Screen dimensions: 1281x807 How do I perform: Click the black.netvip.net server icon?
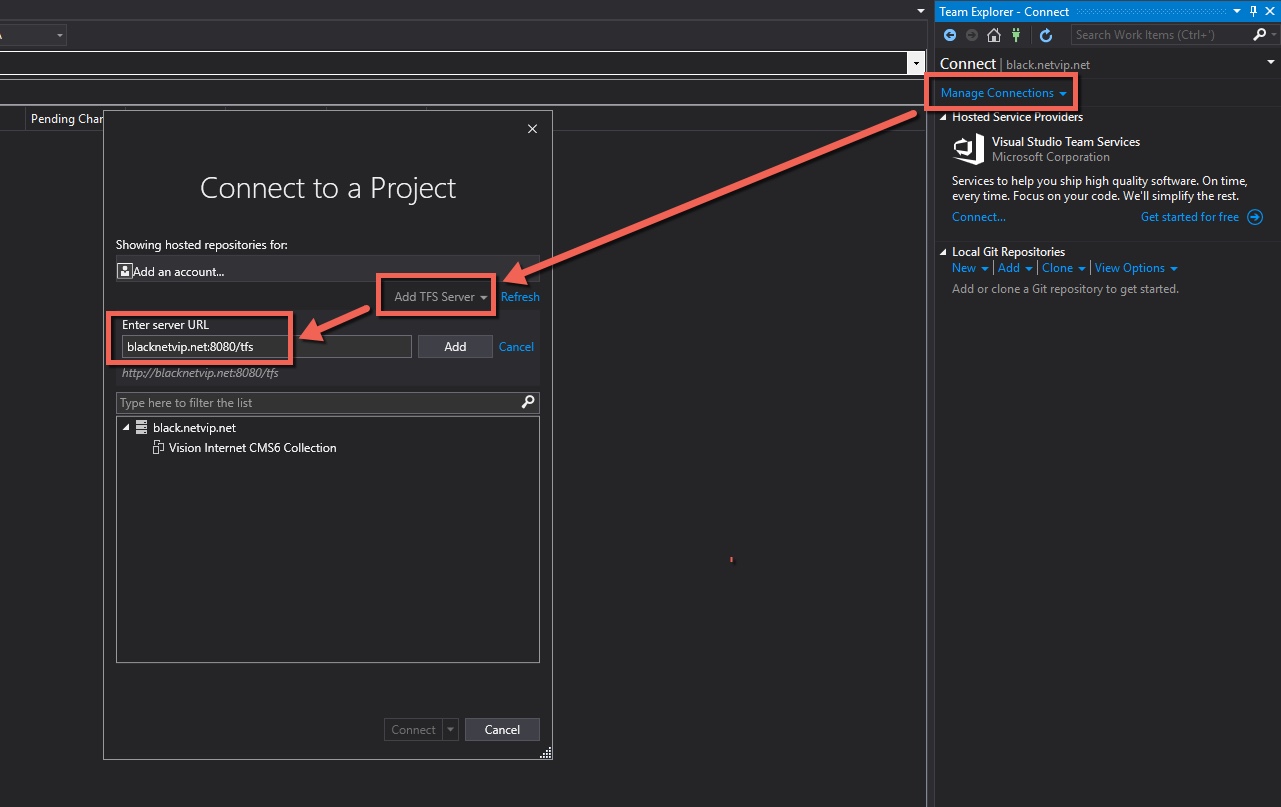click(141, 427)
